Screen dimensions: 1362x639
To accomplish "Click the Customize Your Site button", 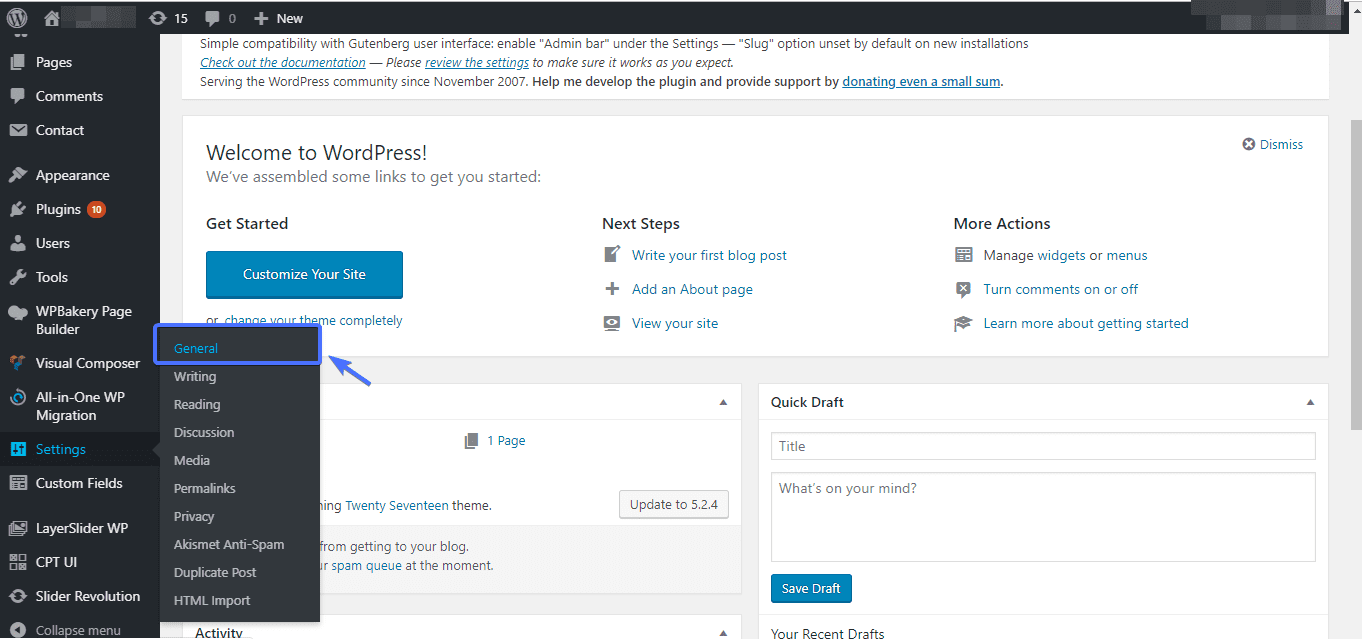I will point(304,274).
